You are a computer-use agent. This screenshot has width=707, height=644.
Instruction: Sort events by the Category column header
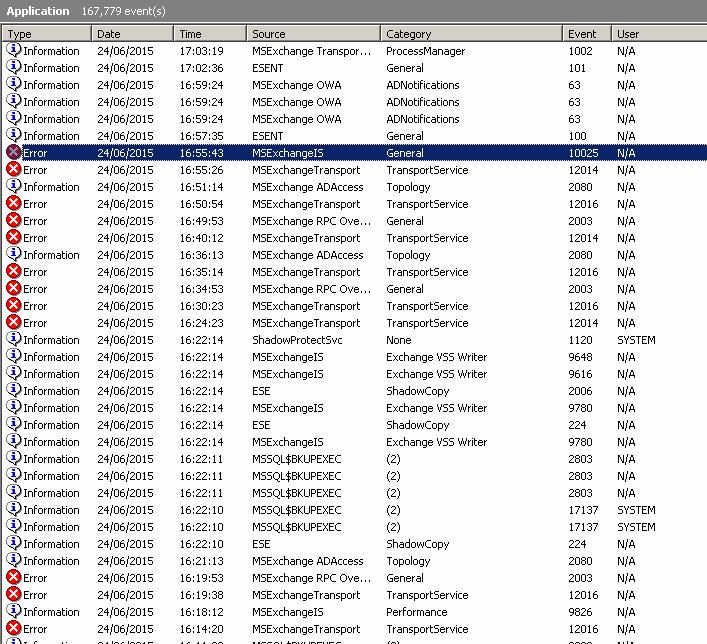[x=471, y=34]
